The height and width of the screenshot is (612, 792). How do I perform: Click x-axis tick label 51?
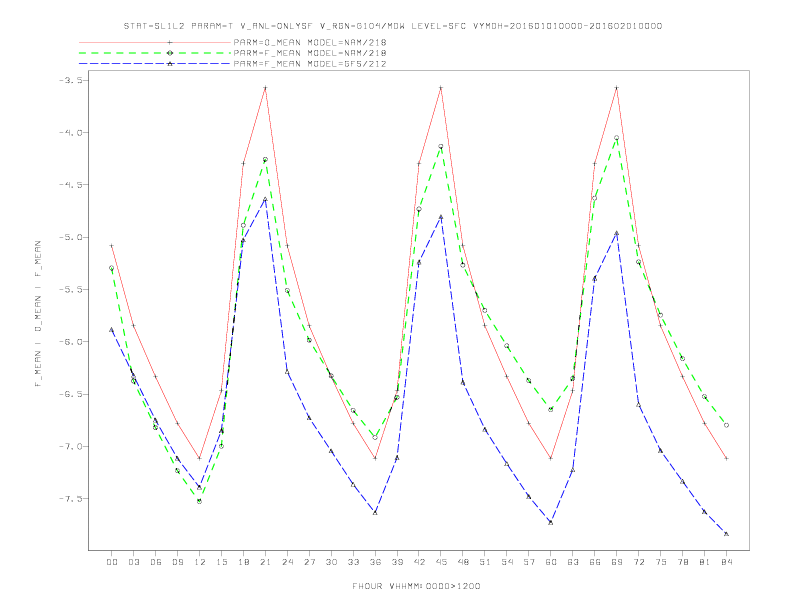click(485, 562)
